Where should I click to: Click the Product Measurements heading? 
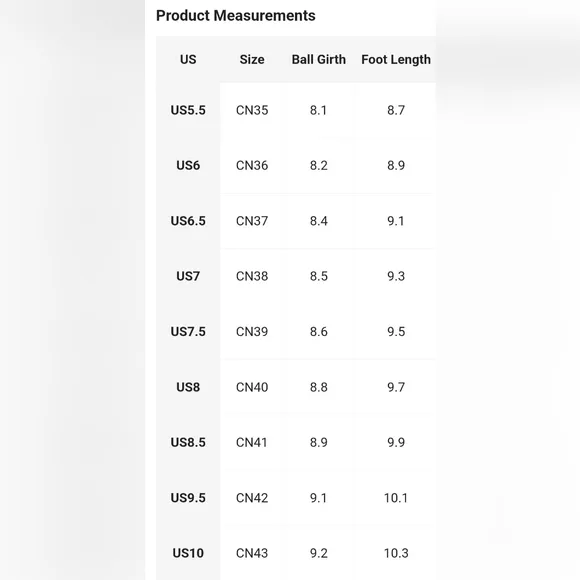click(236, 16)
